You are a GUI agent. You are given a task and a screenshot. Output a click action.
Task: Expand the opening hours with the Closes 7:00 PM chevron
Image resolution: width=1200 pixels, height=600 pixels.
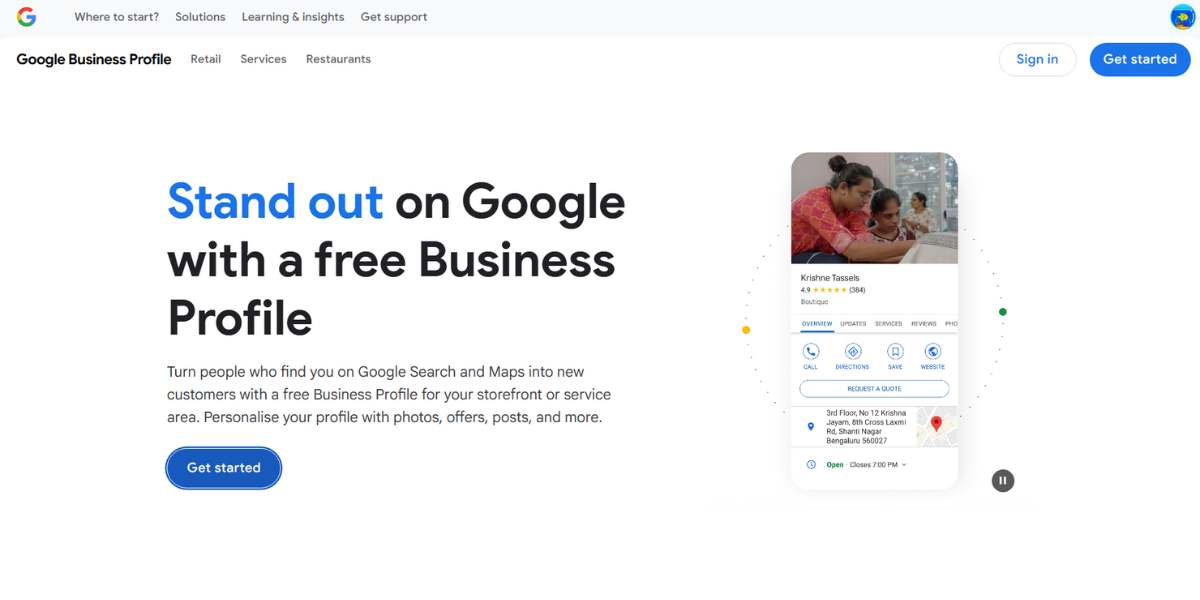tap(904, 463)
